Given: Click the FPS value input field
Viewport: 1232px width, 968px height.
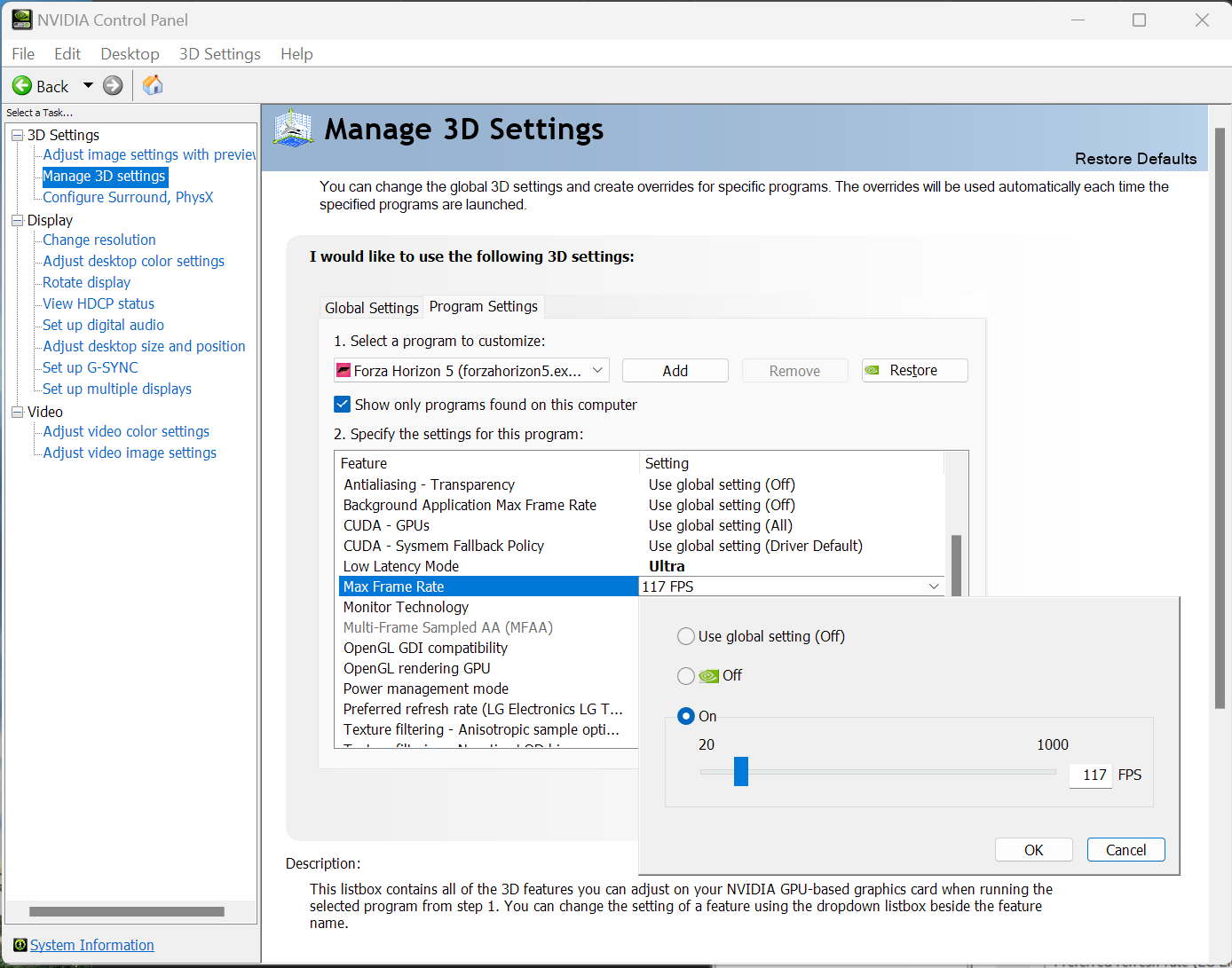Looking at the screenshot, I should [1091, 775].
